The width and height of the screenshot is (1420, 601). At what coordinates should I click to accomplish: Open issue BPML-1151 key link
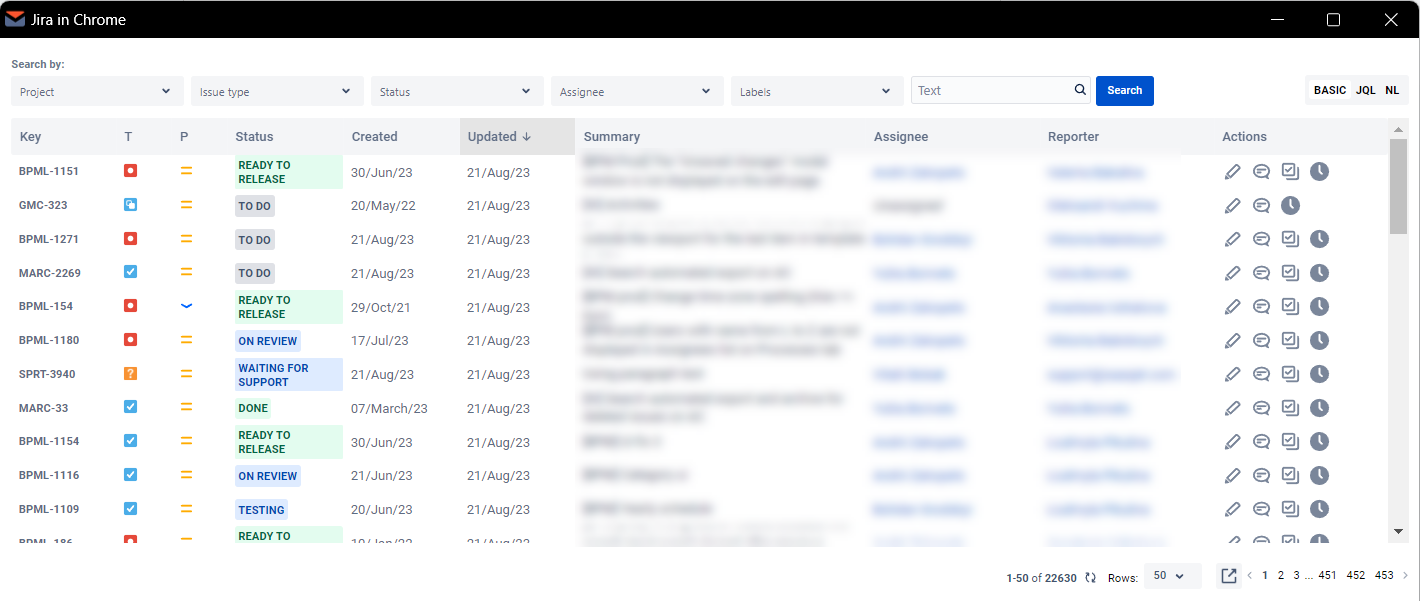tap(49, 171)
